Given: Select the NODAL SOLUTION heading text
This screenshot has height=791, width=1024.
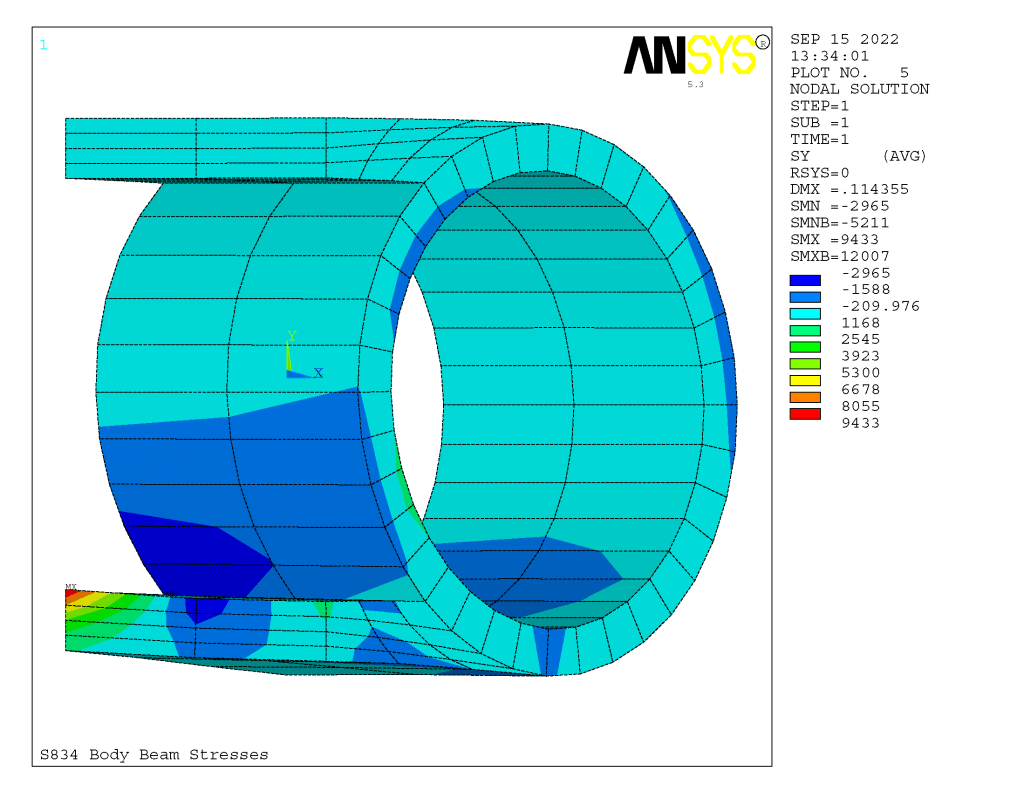Looking at the screenshot, I should point(859,89).
